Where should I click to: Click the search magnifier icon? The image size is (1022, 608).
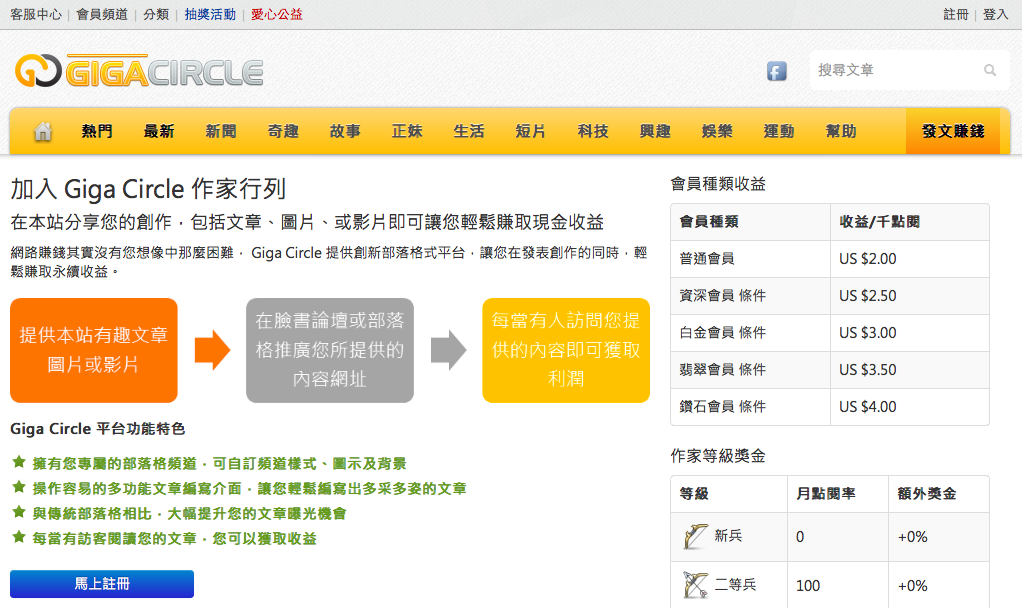click(x=990, y=71)
